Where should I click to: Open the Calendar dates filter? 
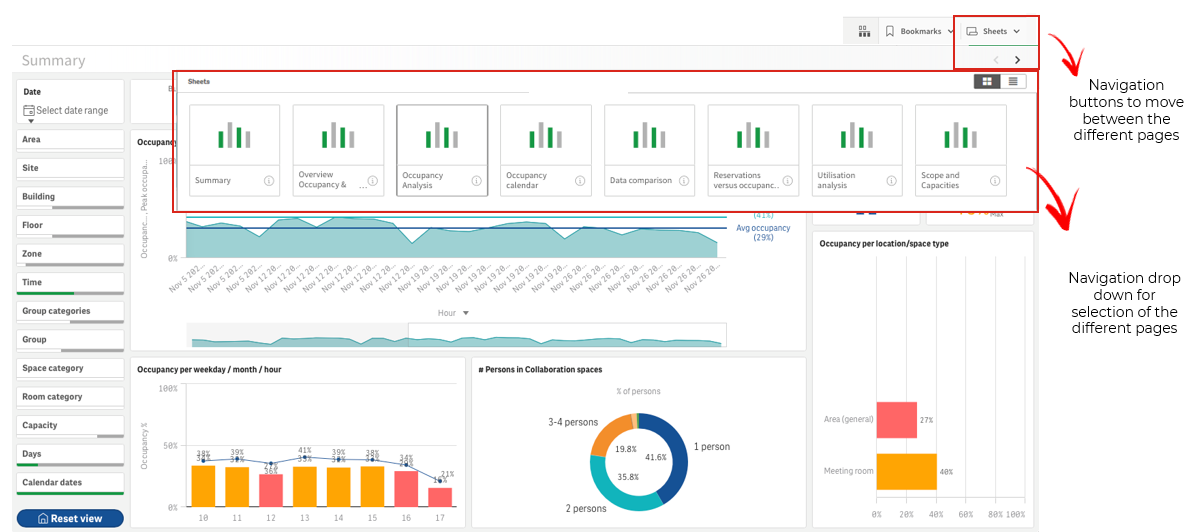[x=70, y=482]
